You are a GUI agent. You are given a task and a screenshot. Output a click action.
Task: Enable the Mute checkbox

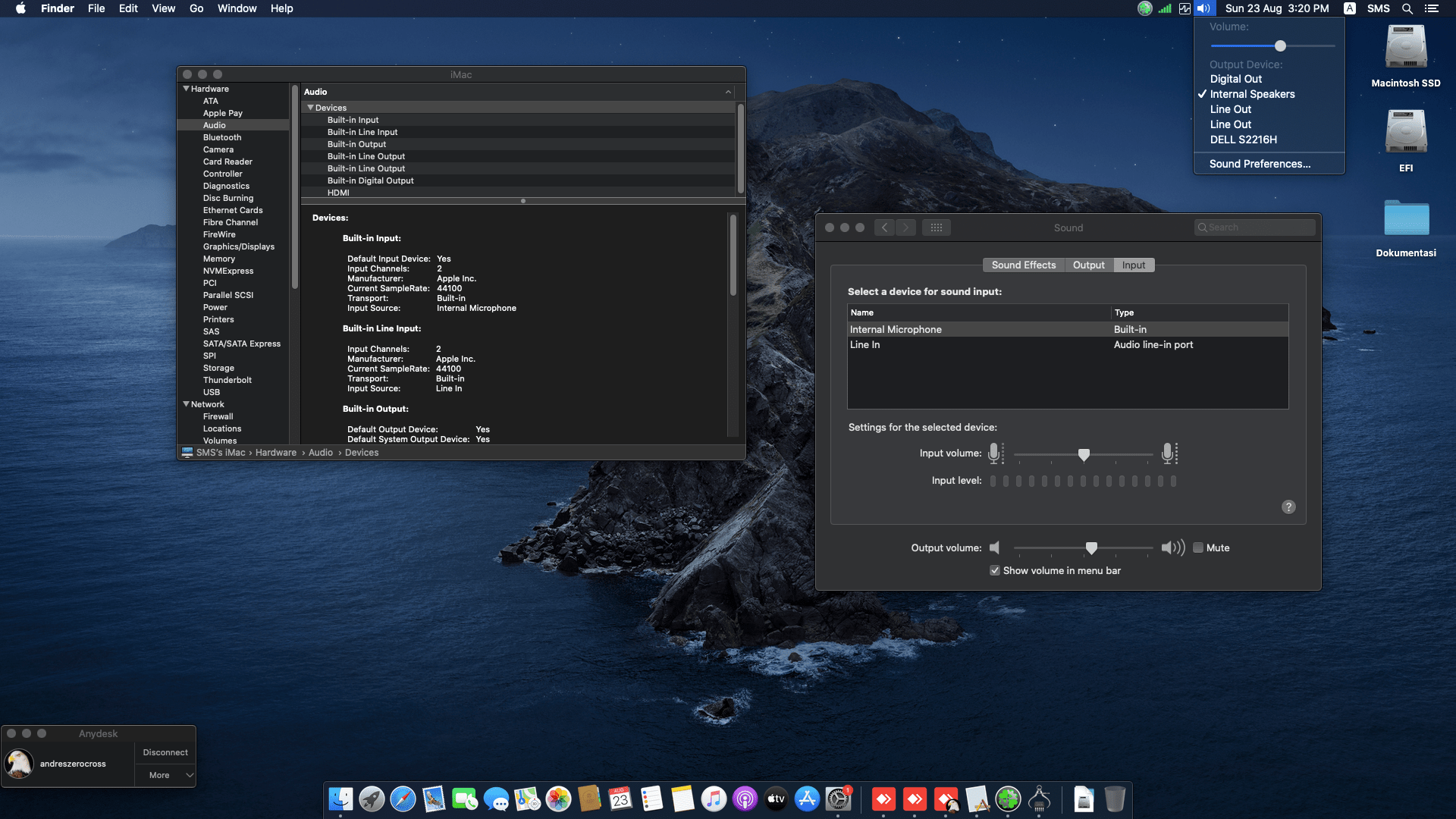(1199, 548)
